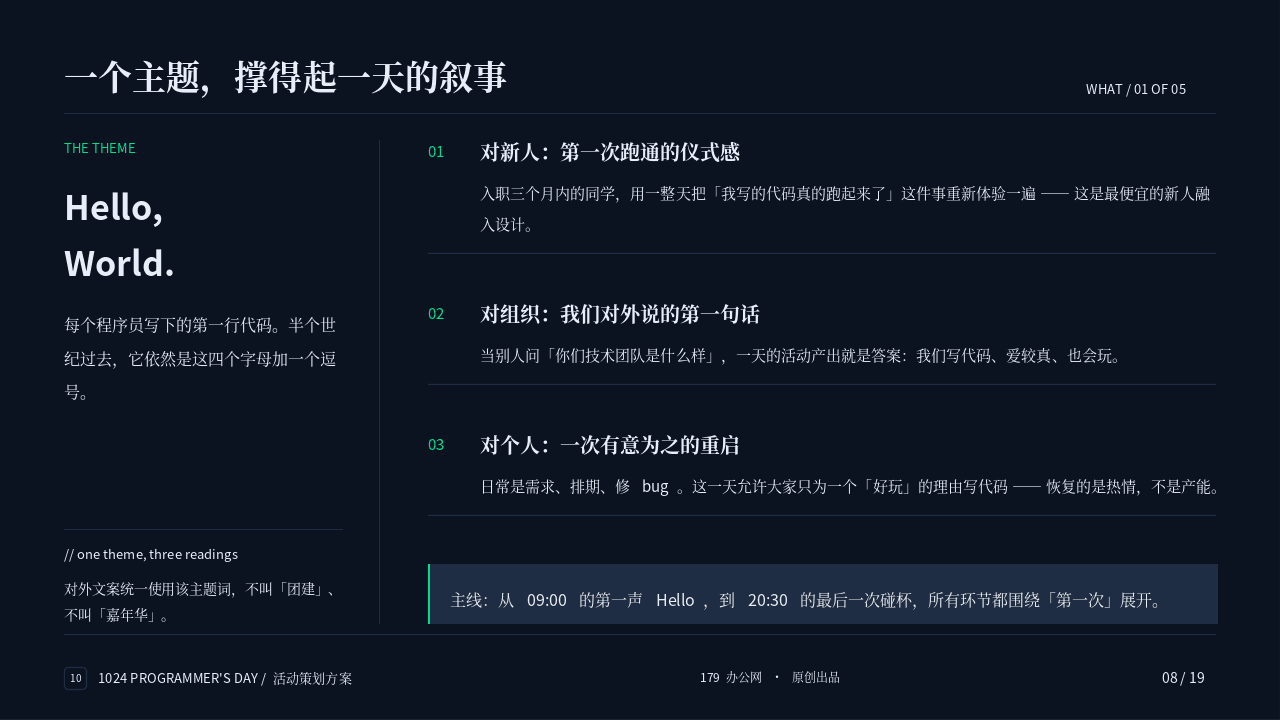This screenshot has height=720, width=1280.
Task: Click the green number 01
Action: [436, 152]
